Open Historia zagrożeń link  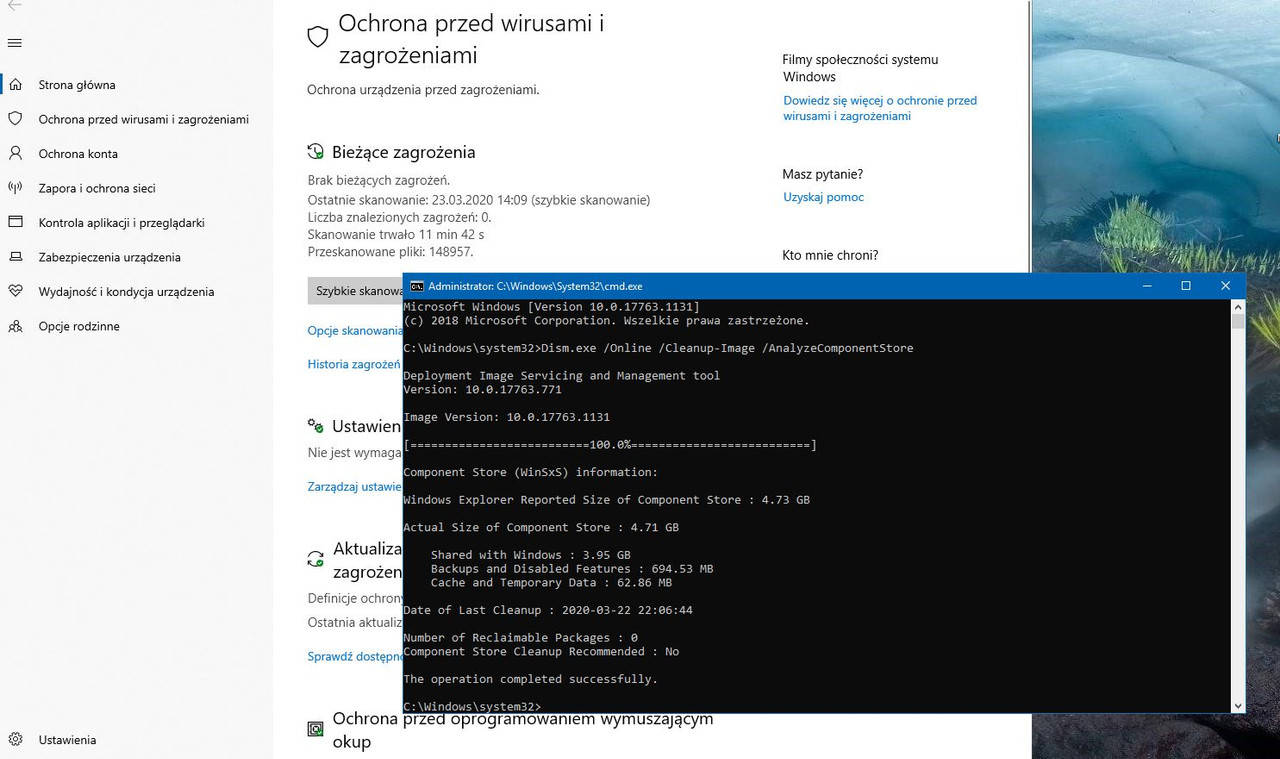(355, 364)
